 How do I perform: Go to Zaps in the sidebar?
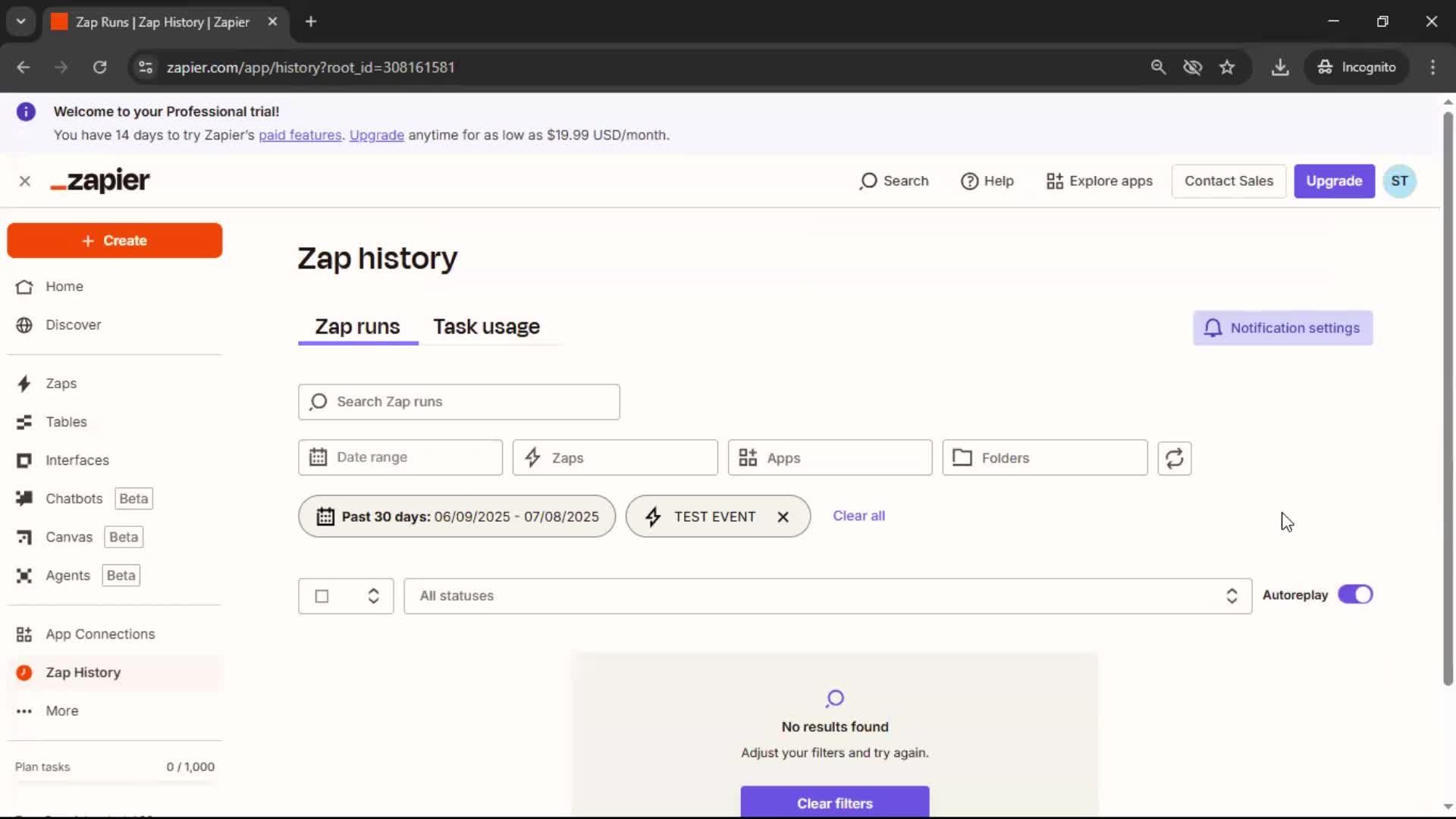click(x=115, y=384)
